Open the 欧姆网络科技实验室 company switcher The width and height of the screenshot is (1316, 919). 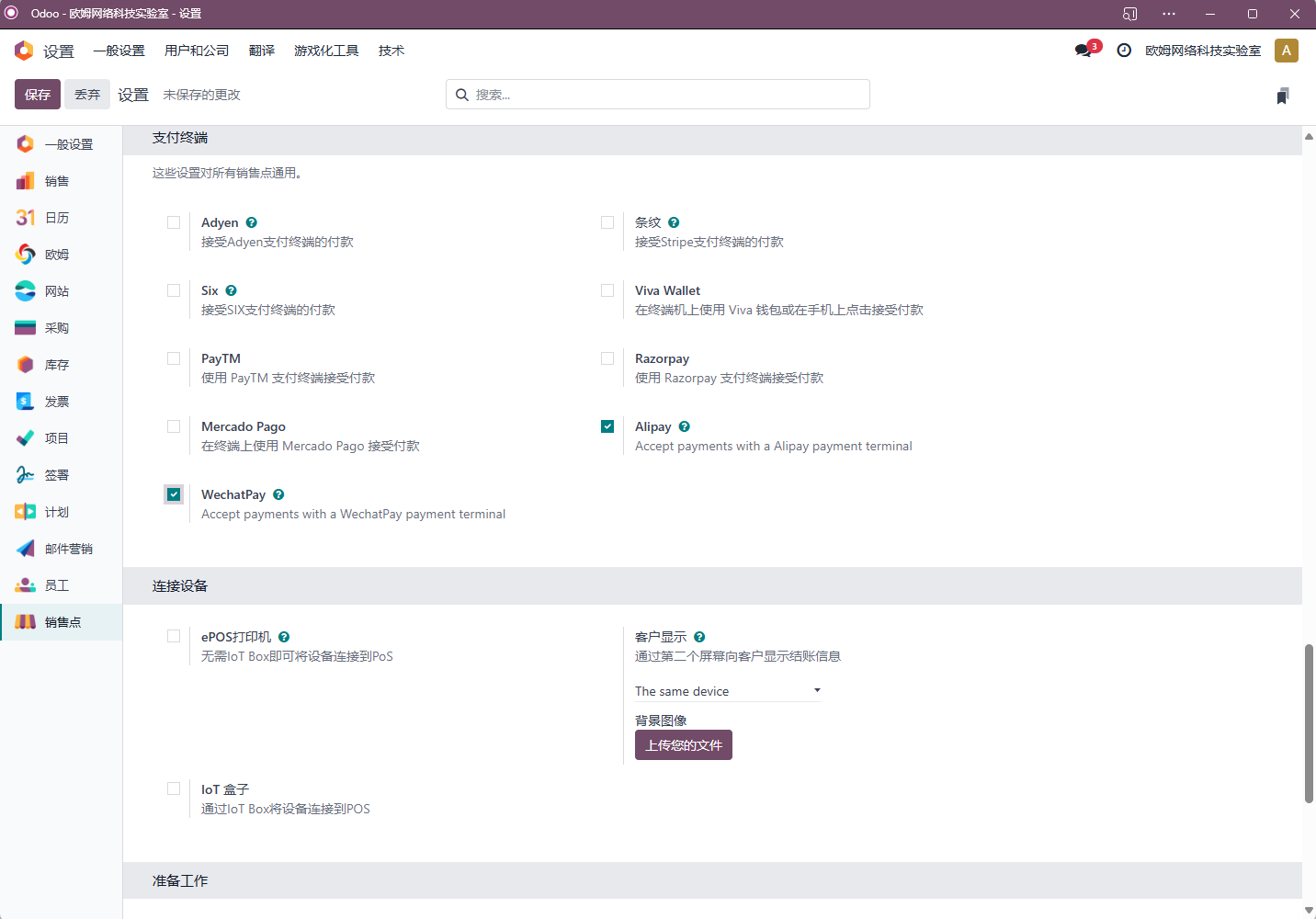tap(1203, 51)
